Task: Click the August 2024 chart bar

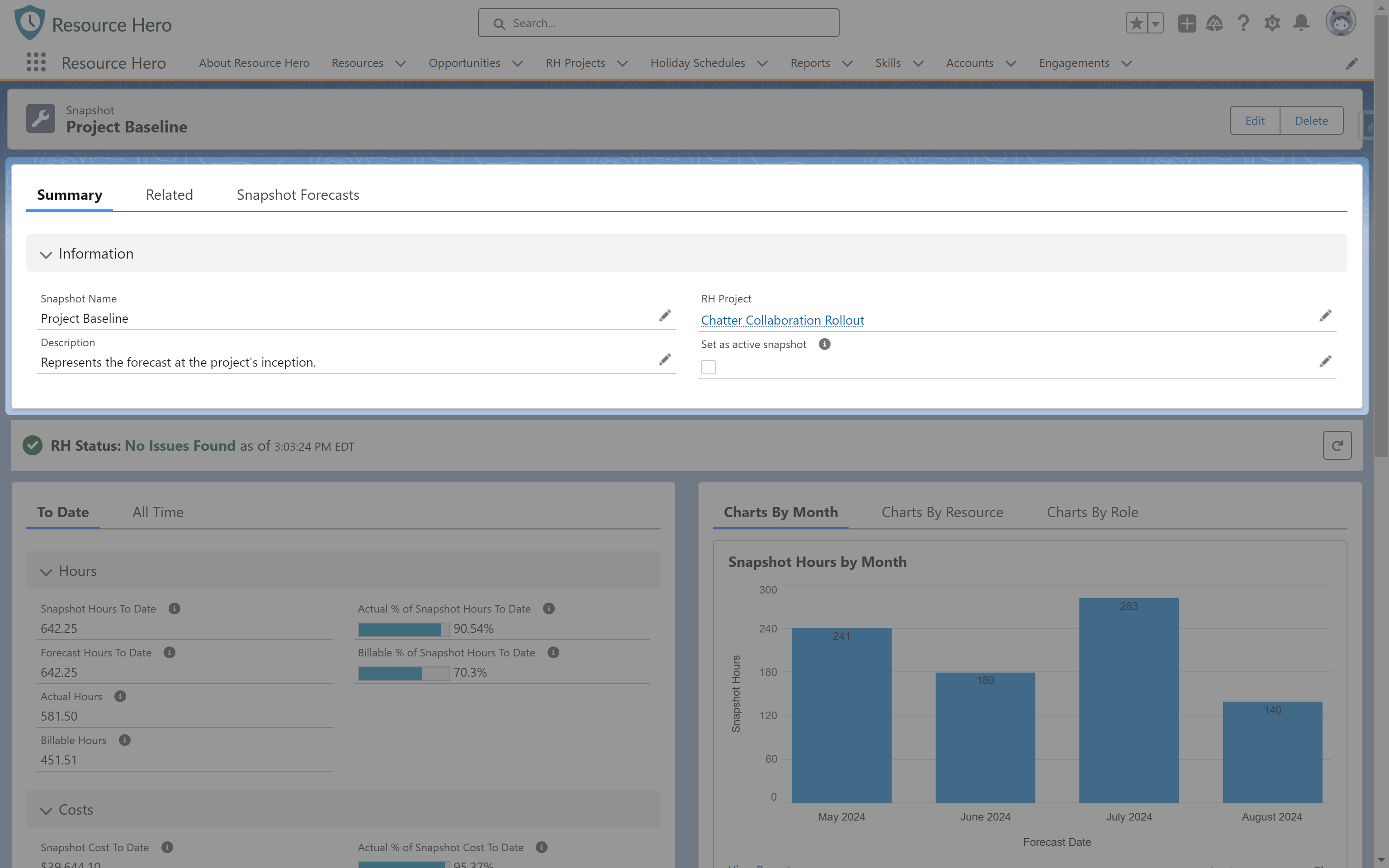Action: coord(1272,752)
